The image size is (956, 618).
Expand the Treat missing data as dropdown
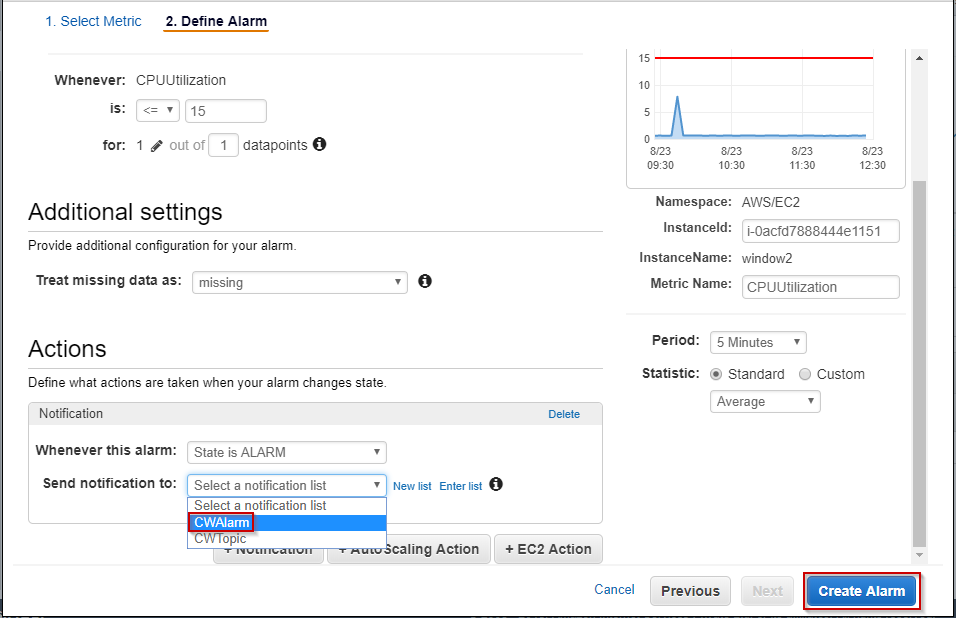tap(299, 282)
